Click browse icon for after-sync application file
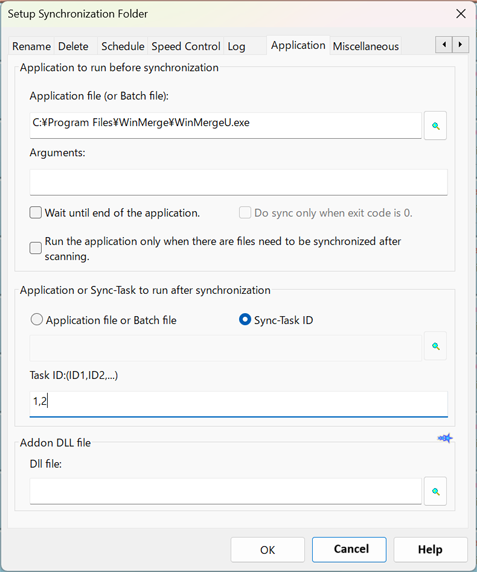Viewport: 477px width, 572px height. [435, 346]
